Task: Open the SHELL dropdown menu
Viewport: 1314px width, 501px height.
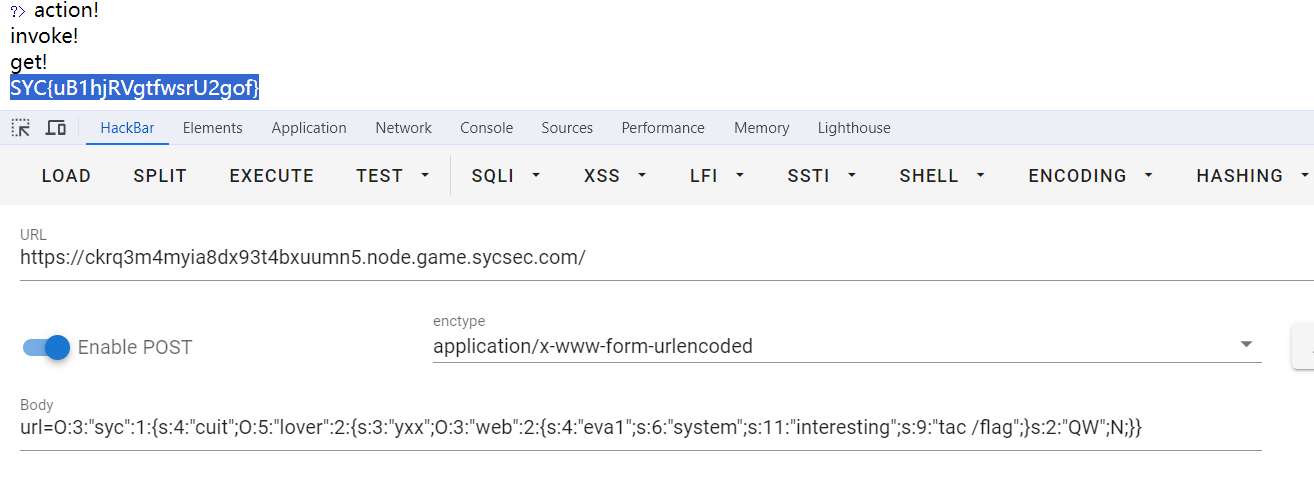Action: point(942,176)
